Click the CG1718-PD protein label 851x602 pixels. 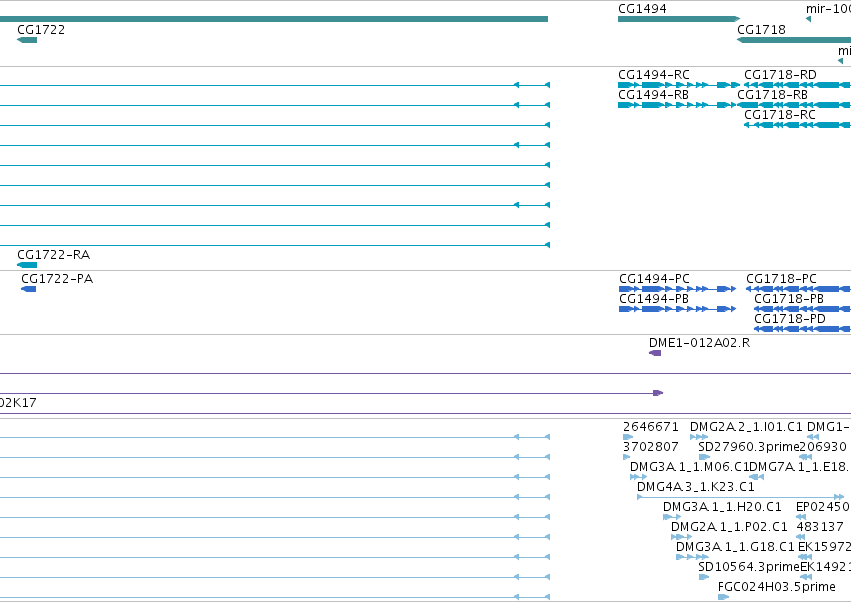tap(790, 319)
